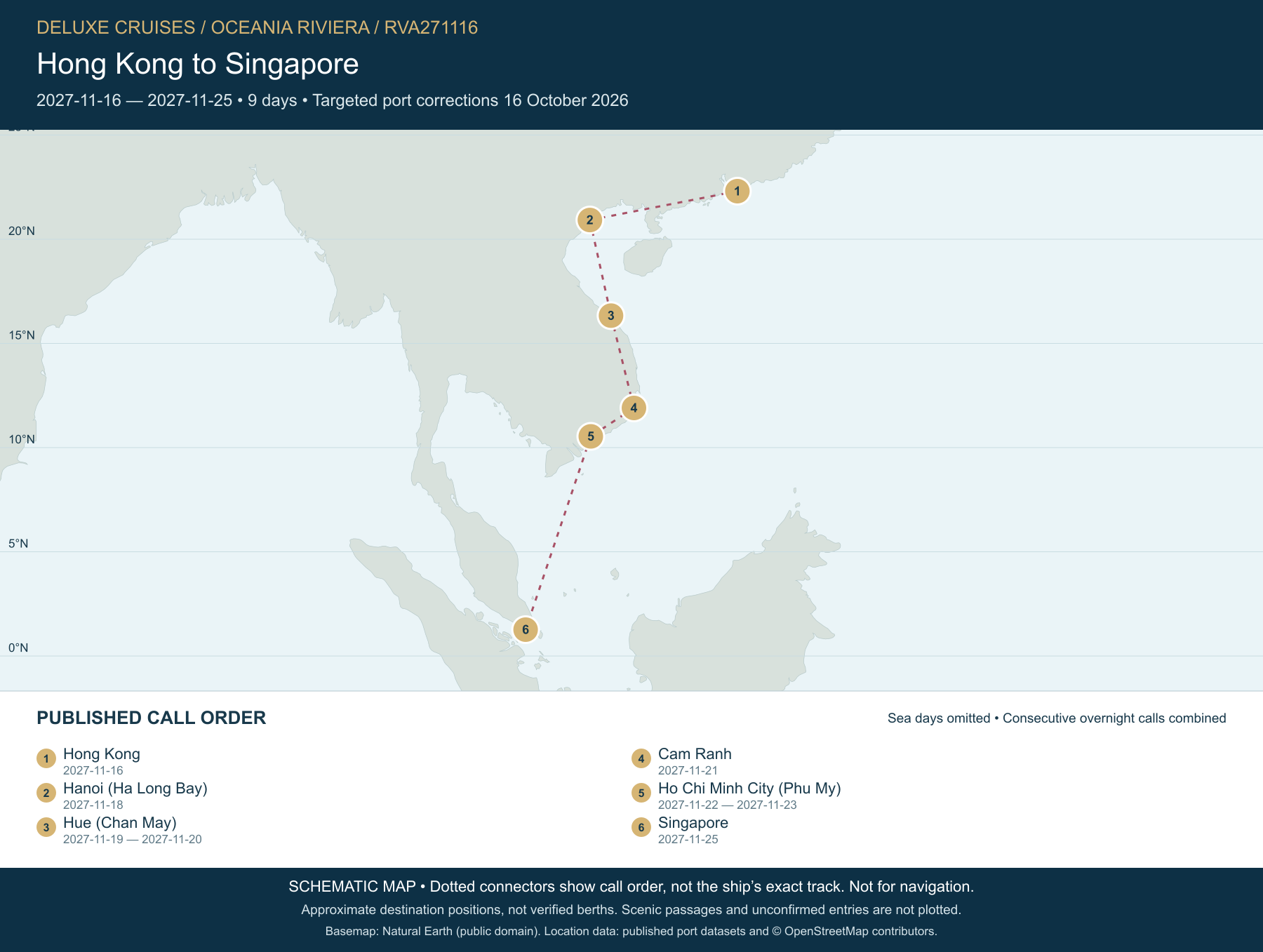Click legend badge 5 beside Ho Chi Minh City
This screenshot has width=1263, height=952.
coord(641,793)
